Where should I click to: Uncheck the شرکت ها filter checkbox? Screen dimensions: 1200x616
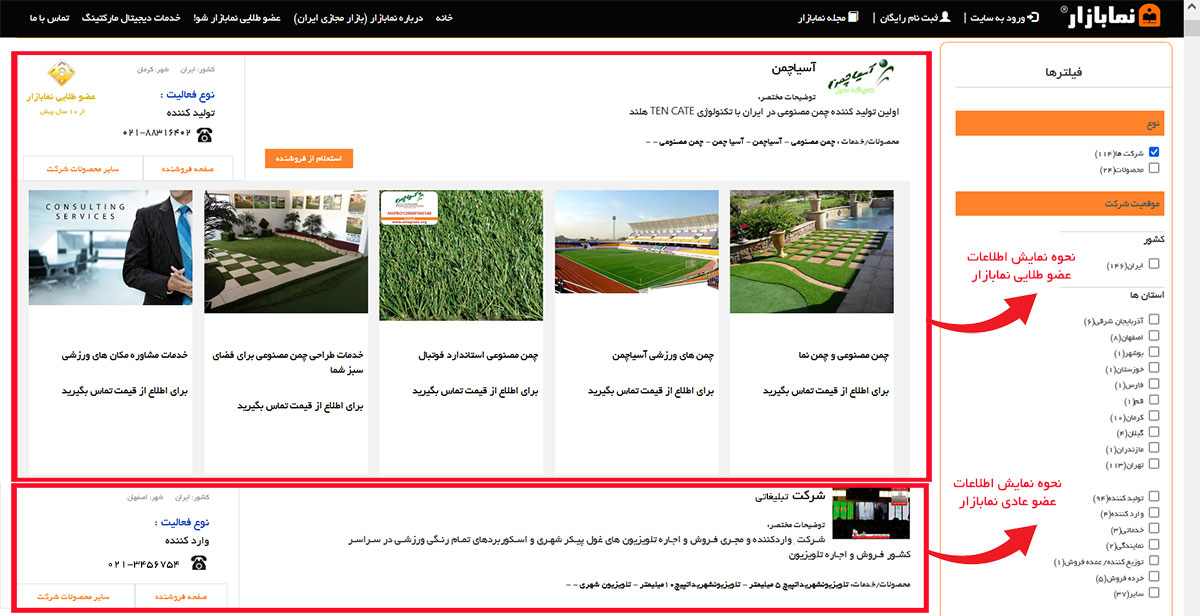click(x=1154, y=153)
